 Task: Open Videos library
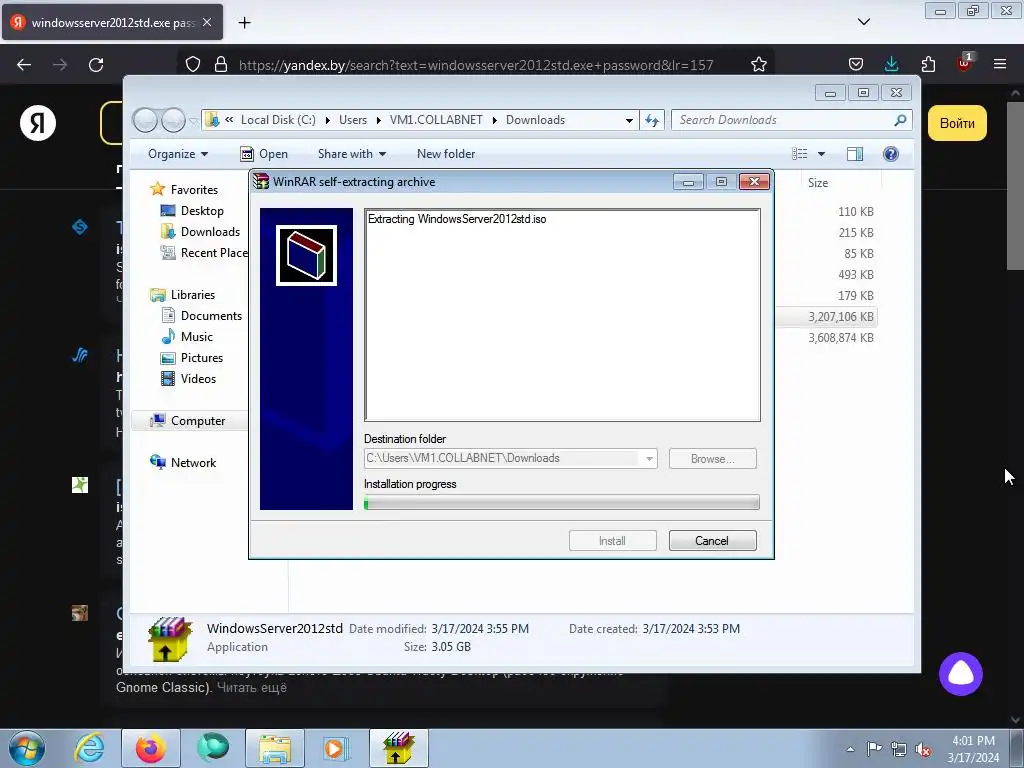198,379
